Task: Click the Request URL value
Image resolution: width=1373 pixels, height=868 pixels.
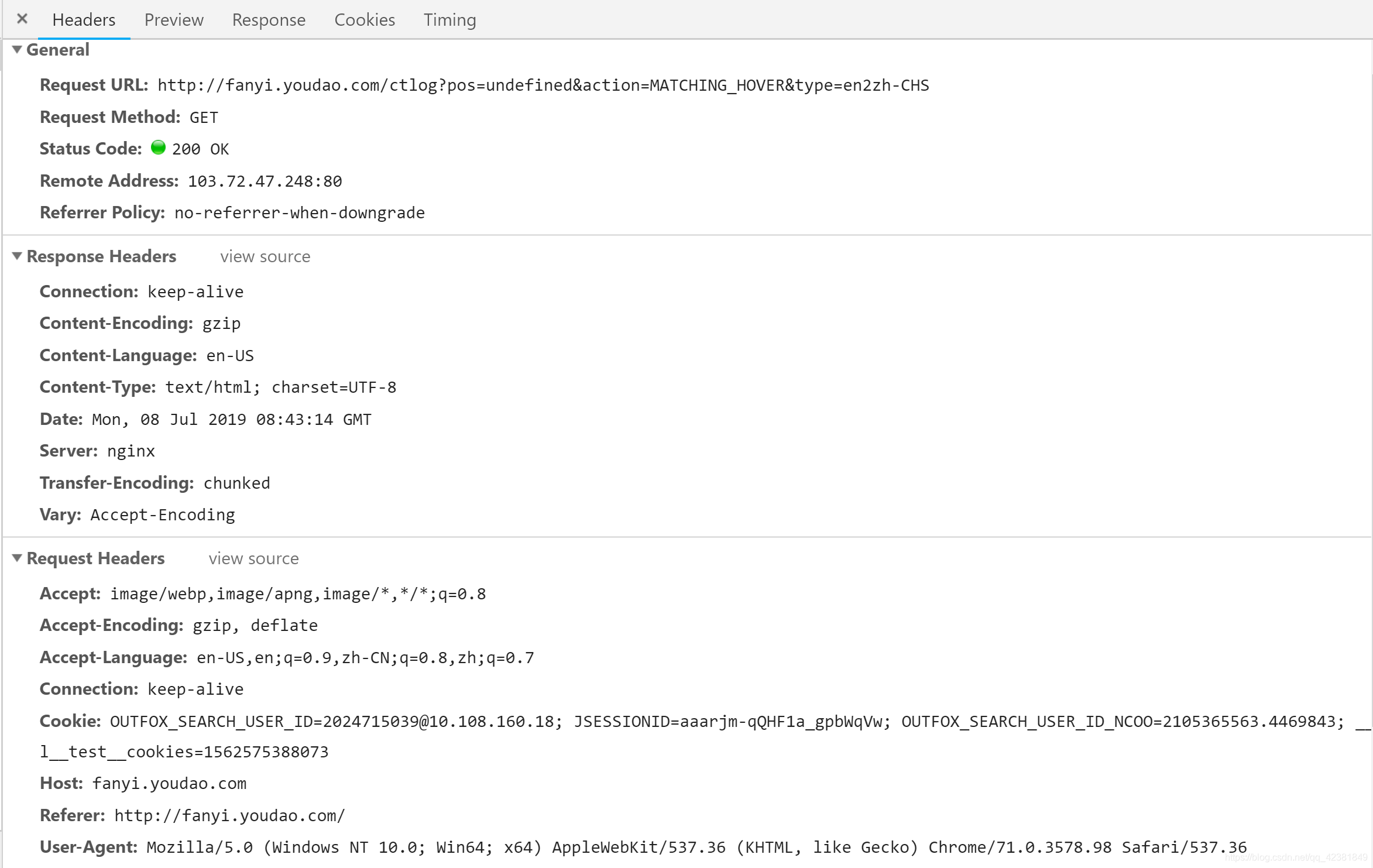Action: 543,85
